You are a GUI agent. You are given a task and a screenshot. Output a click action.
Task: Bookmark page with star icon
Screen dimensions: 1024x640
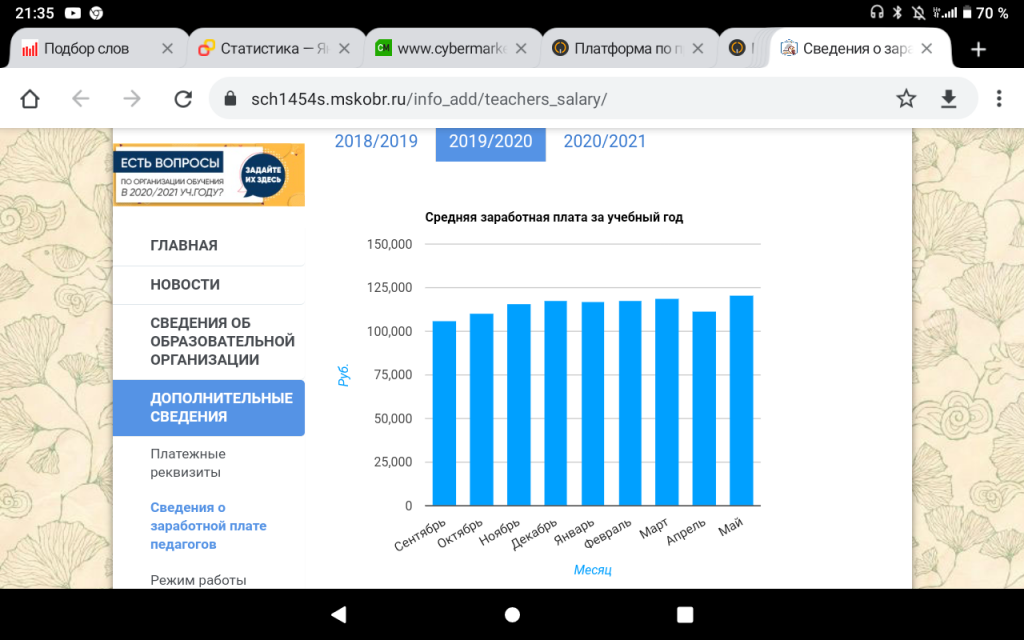pyautogui.click(x=906, y=98)
